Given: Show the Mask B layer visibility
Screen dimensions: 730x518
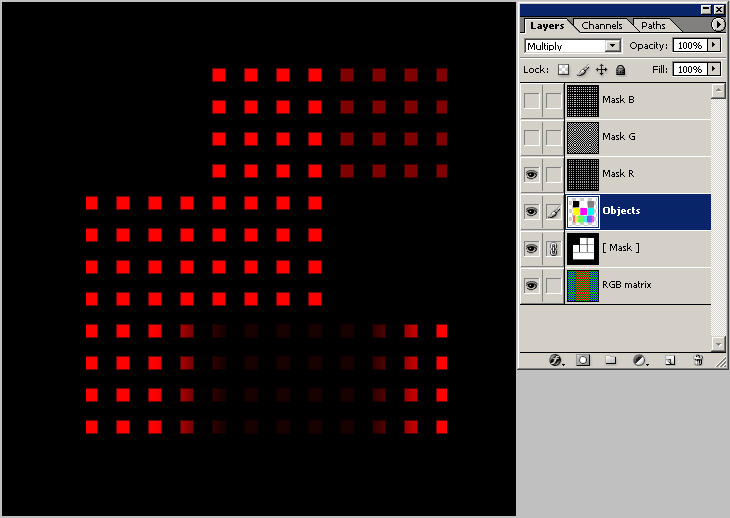Looking at the screenshot, I should (532, 101).
